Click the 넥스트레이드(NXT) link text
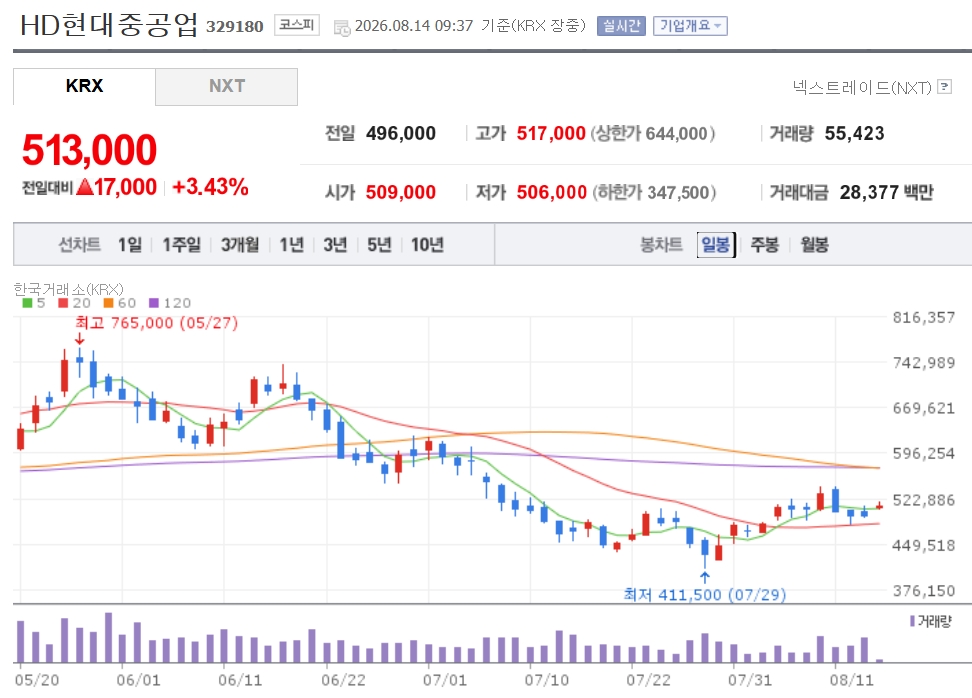The image size is (972, 698). point(862,87)
